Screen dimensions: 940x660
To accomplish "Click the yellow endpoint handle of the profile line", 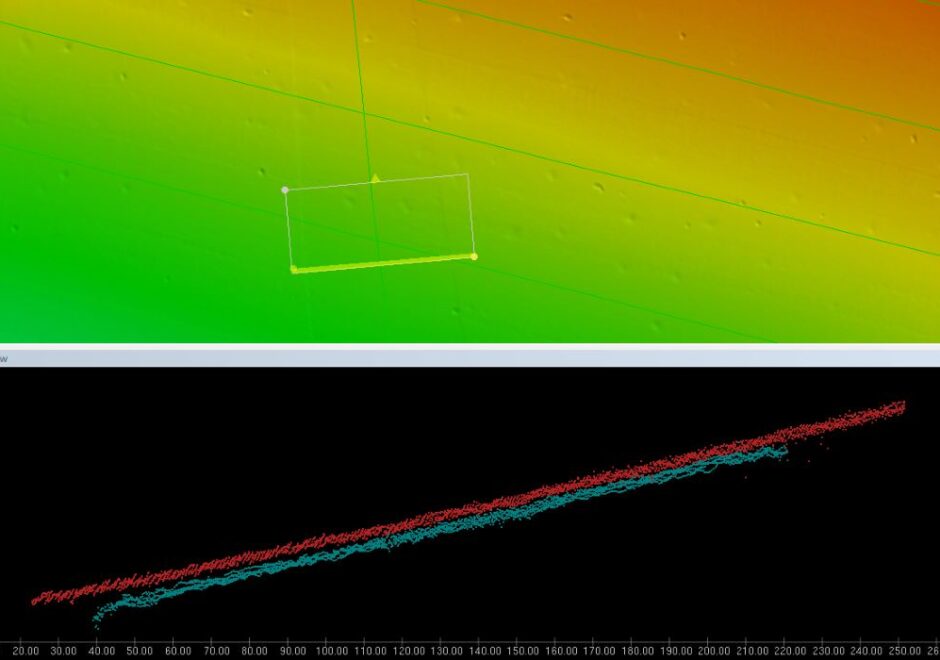I will point(473,257).
